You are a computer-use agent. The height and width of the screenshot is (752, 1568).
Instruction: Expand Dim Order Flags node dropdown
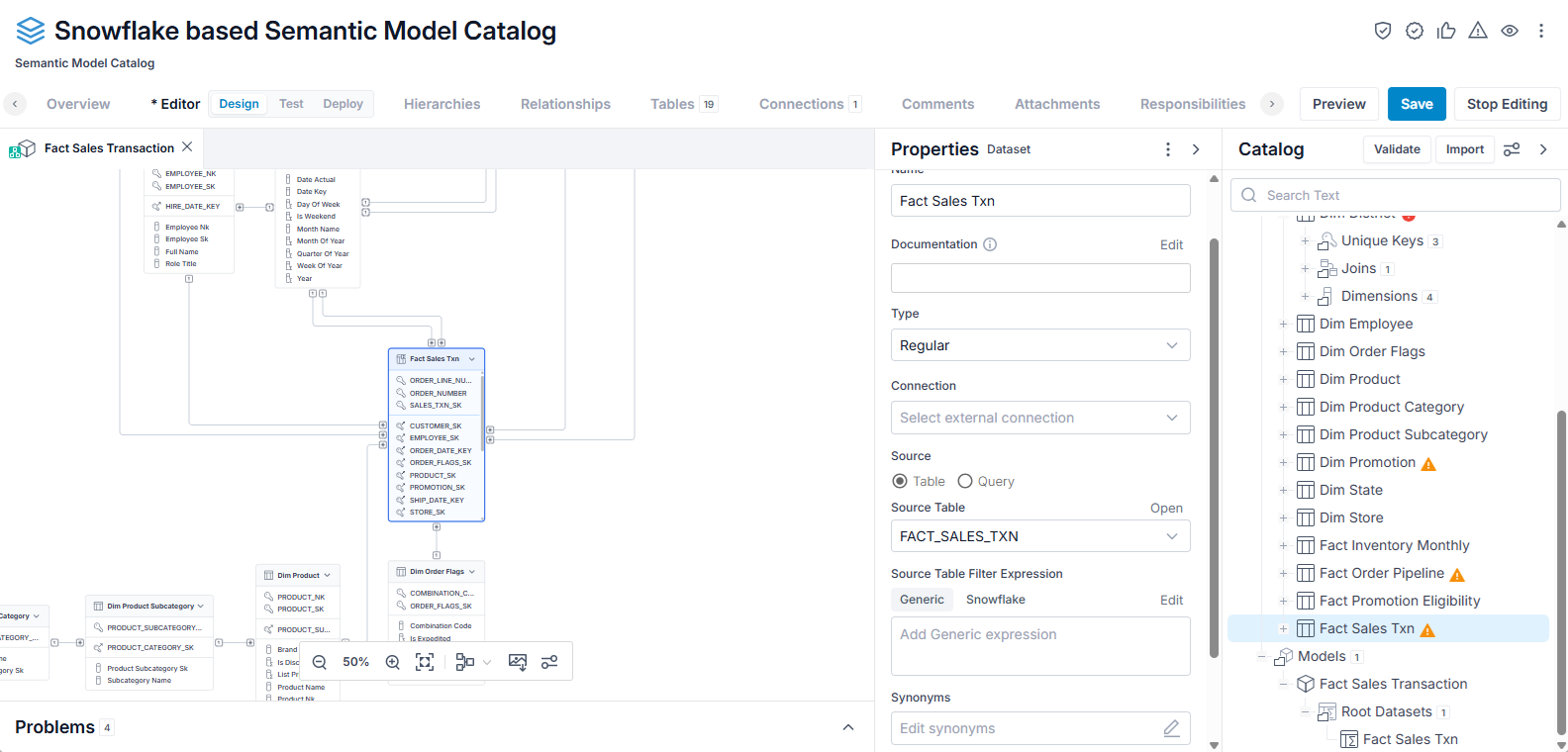472,572
